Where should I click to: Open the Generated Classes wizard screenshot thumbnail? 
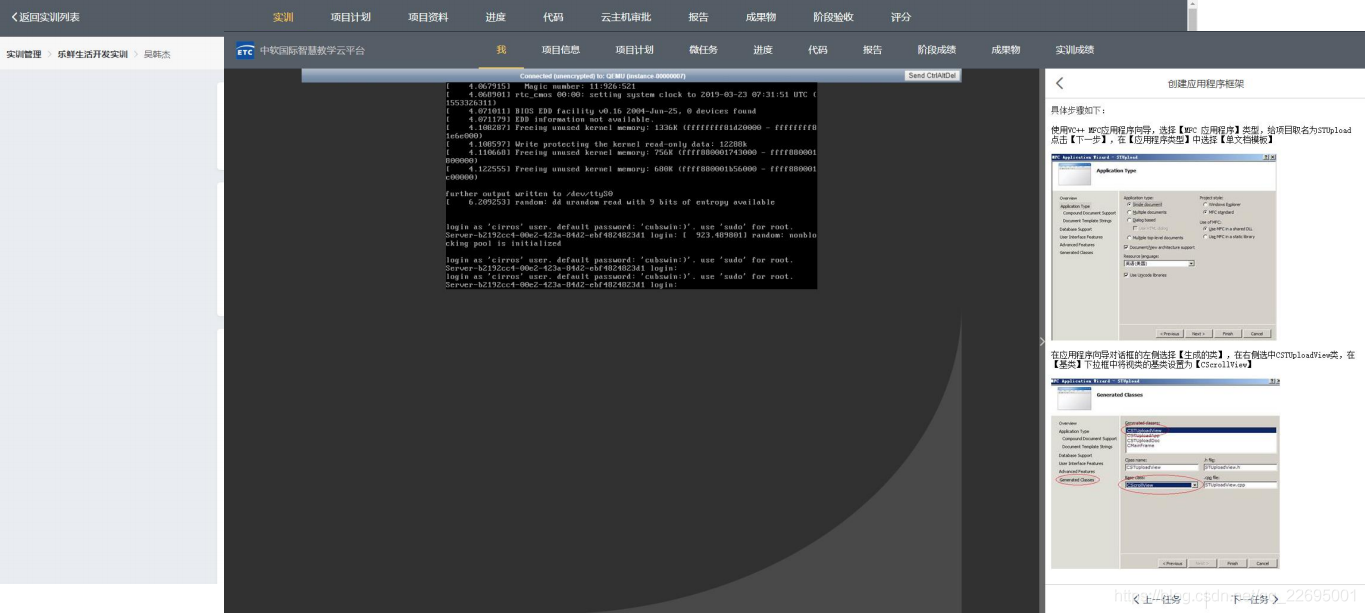point(1165,473)
